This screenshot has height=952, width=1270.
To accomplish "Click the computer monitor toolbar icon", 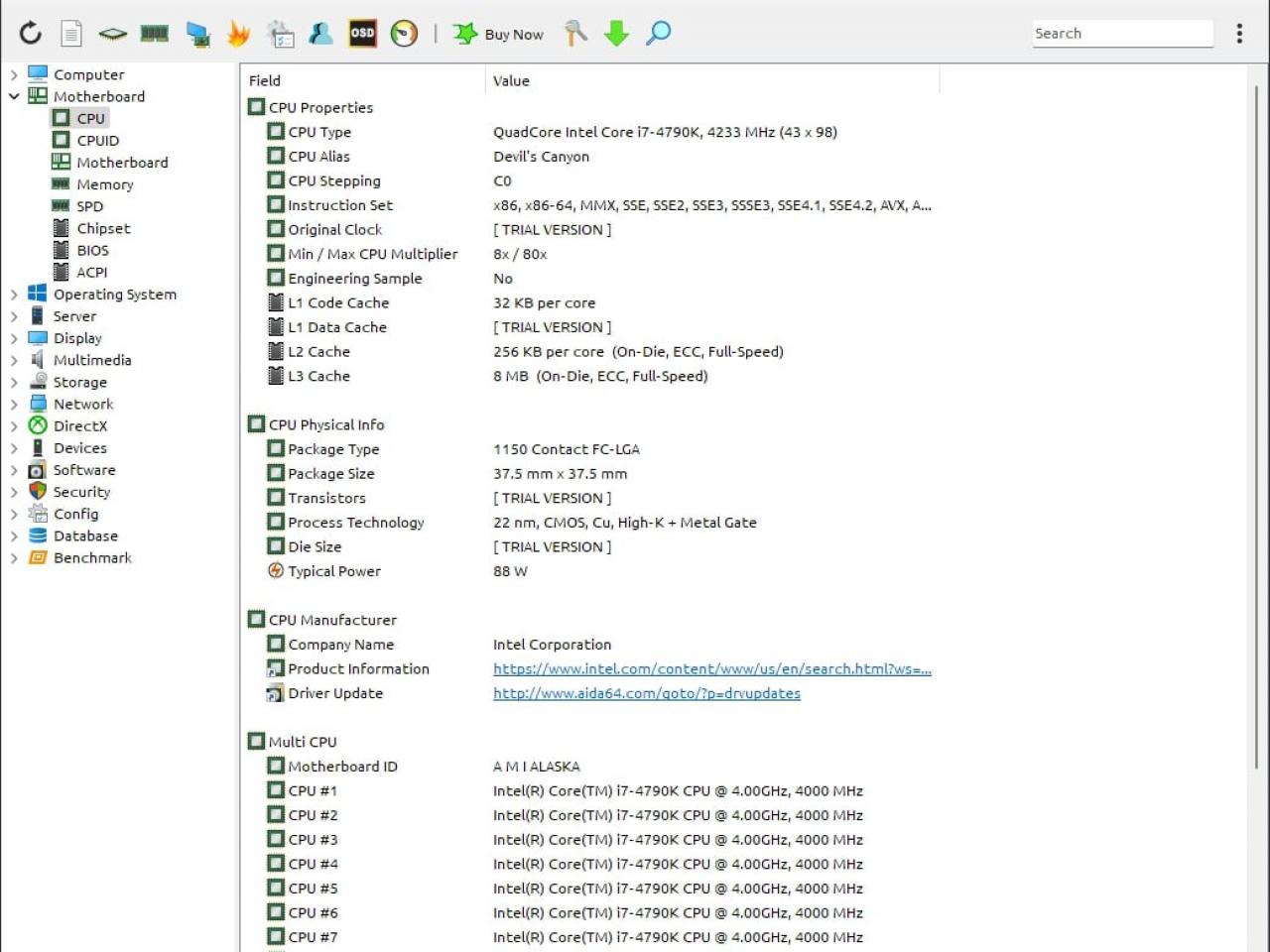I will (197, 35).
